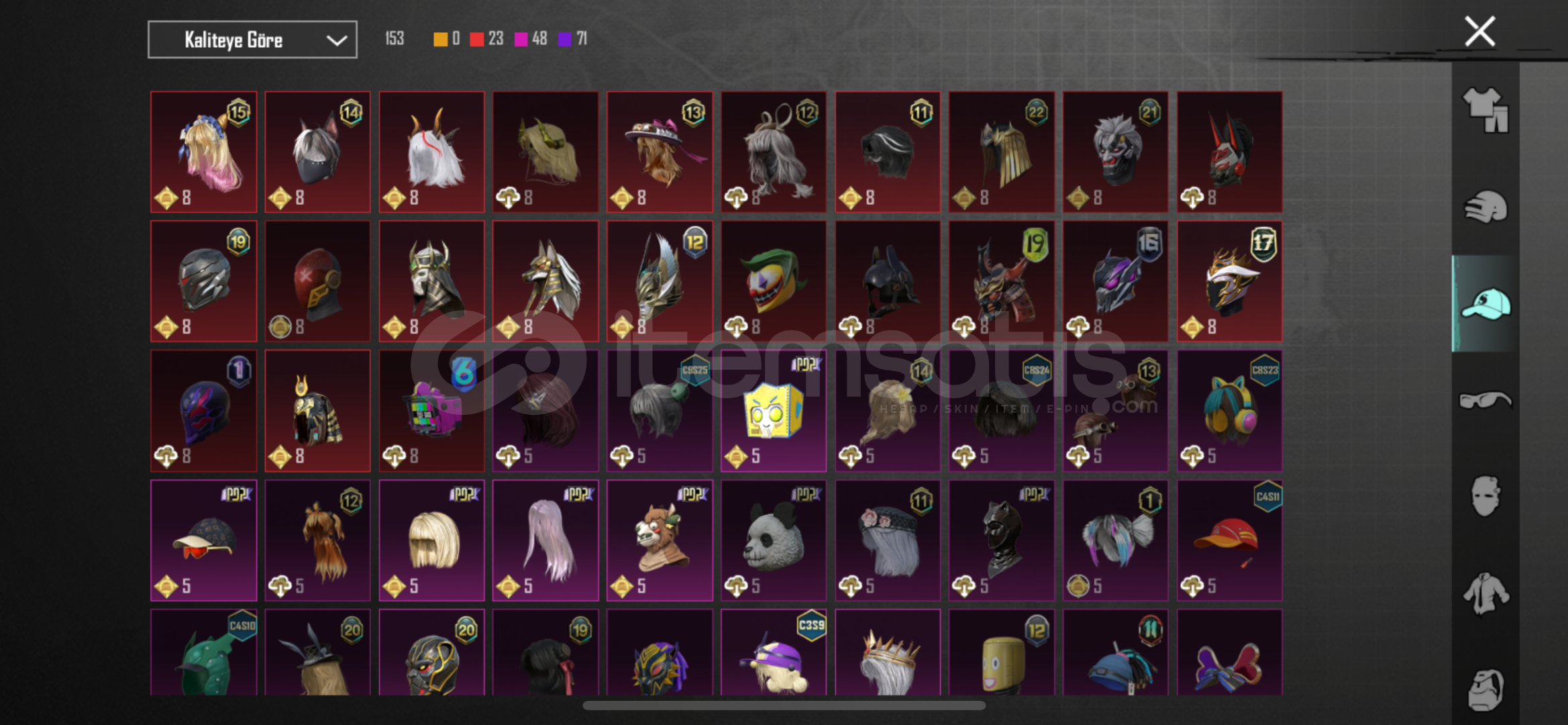Filter by pink quality swatch showing 48

[521, 39]
